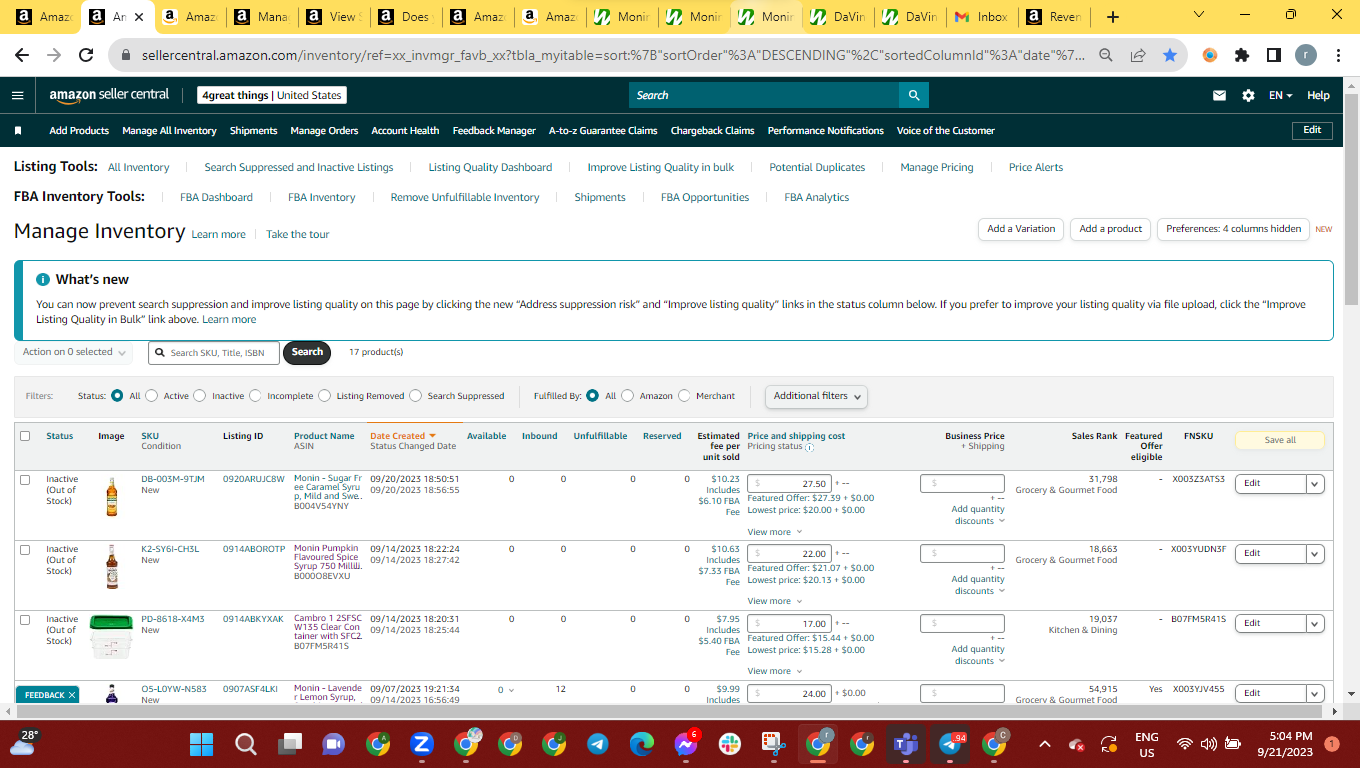Open the EN language dropdown
The width and height of the screenshot is (1360, 768).
point(1281,95)
